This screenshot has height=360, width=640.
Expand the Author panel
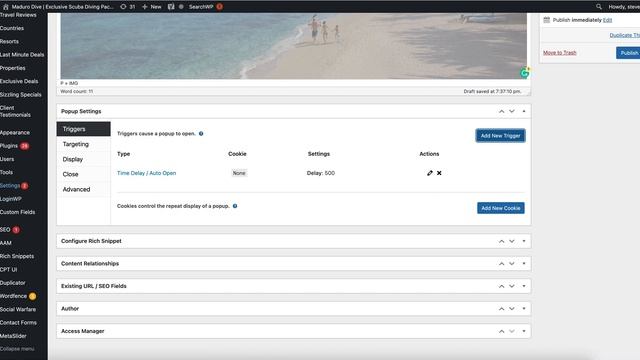pos(524,309)
